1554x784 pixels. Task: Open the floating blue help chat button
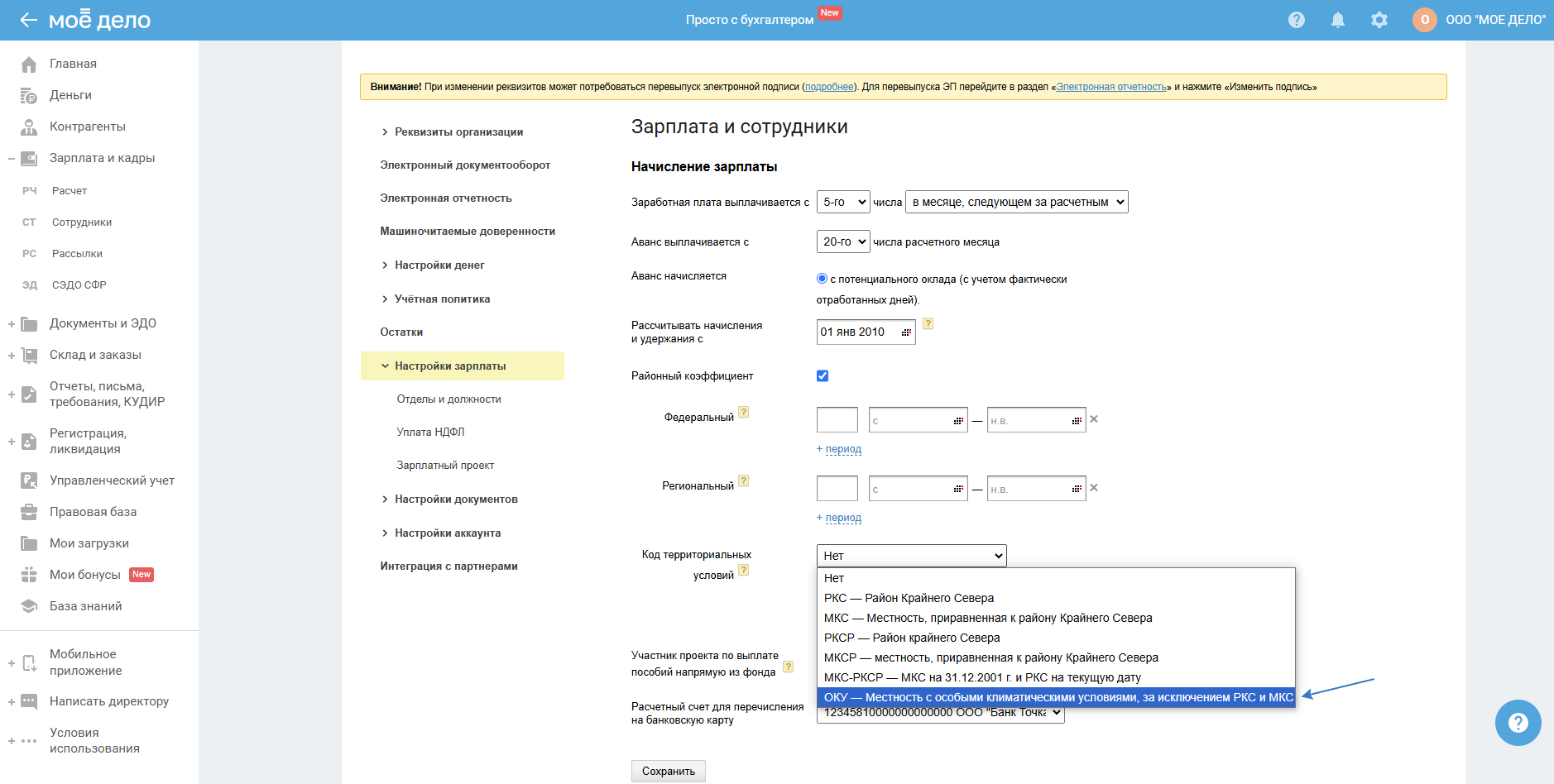(x=1518, y=723)
